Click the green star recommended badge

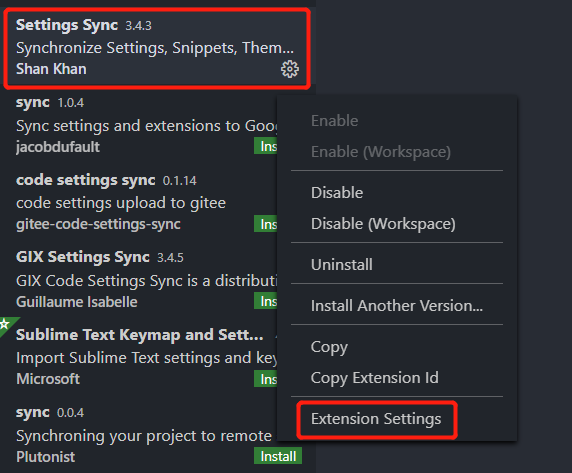7,325
